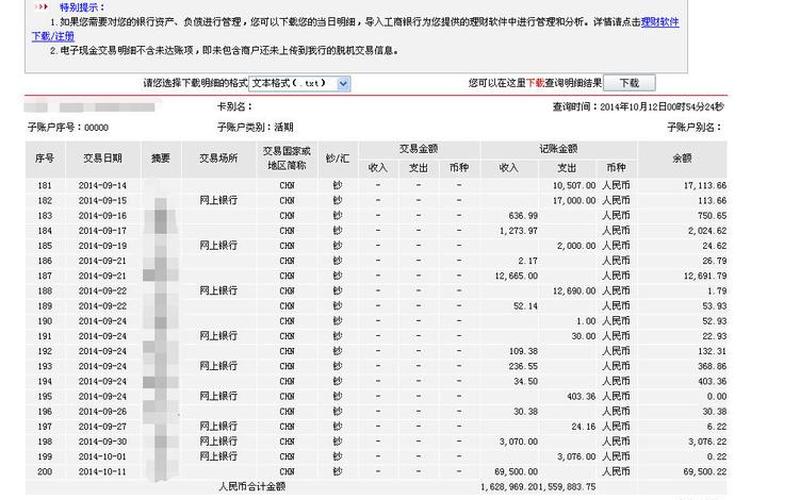Select row number 181 cell

pyautogui.click(x=44, y=186)
